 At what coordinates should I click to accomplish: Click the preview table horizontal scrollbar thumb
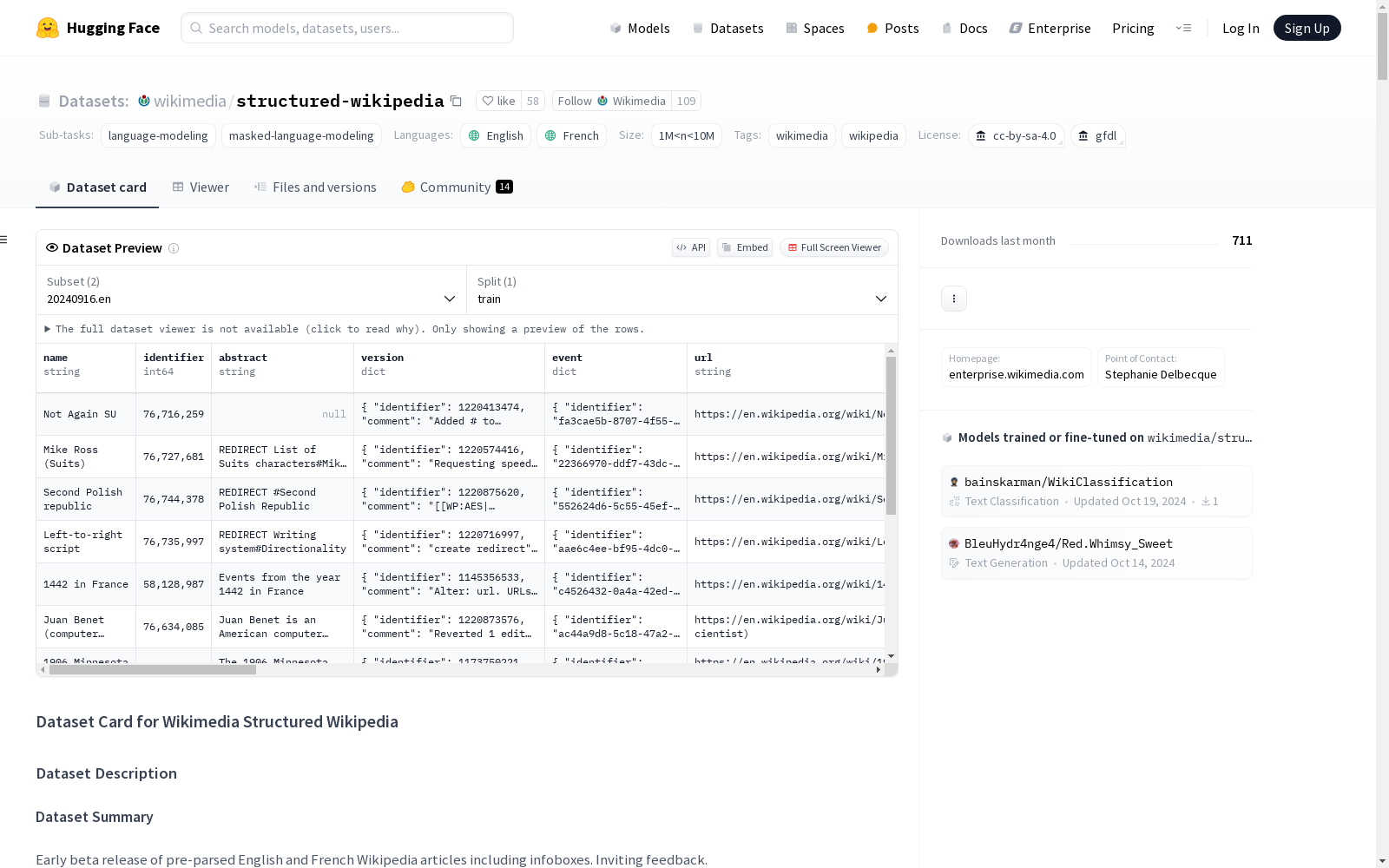click(x=153, y=670)
